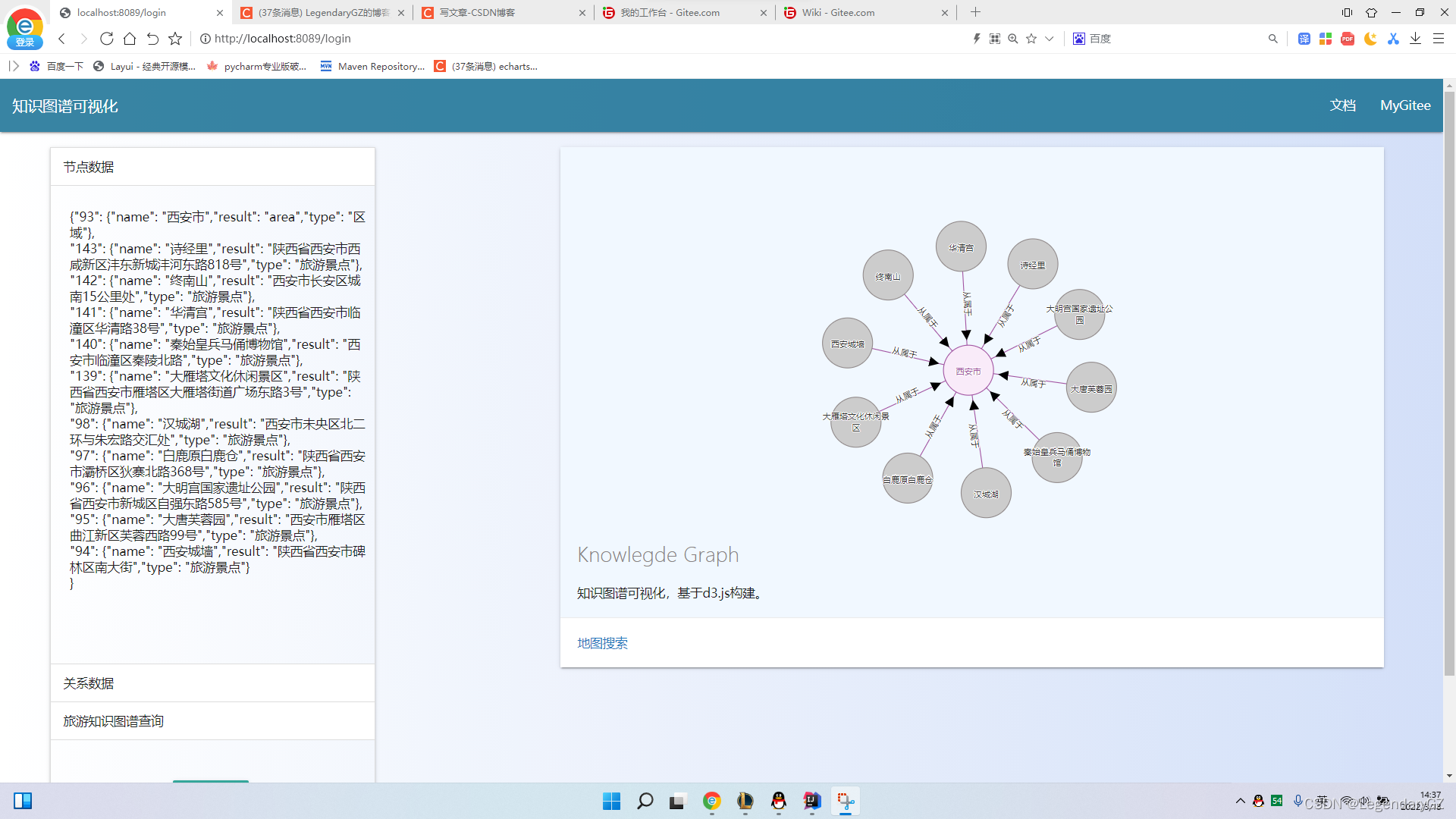Click the login avatar at top left
The width and height of the screenshot is (1456, 819).
(x=25, y=30)
